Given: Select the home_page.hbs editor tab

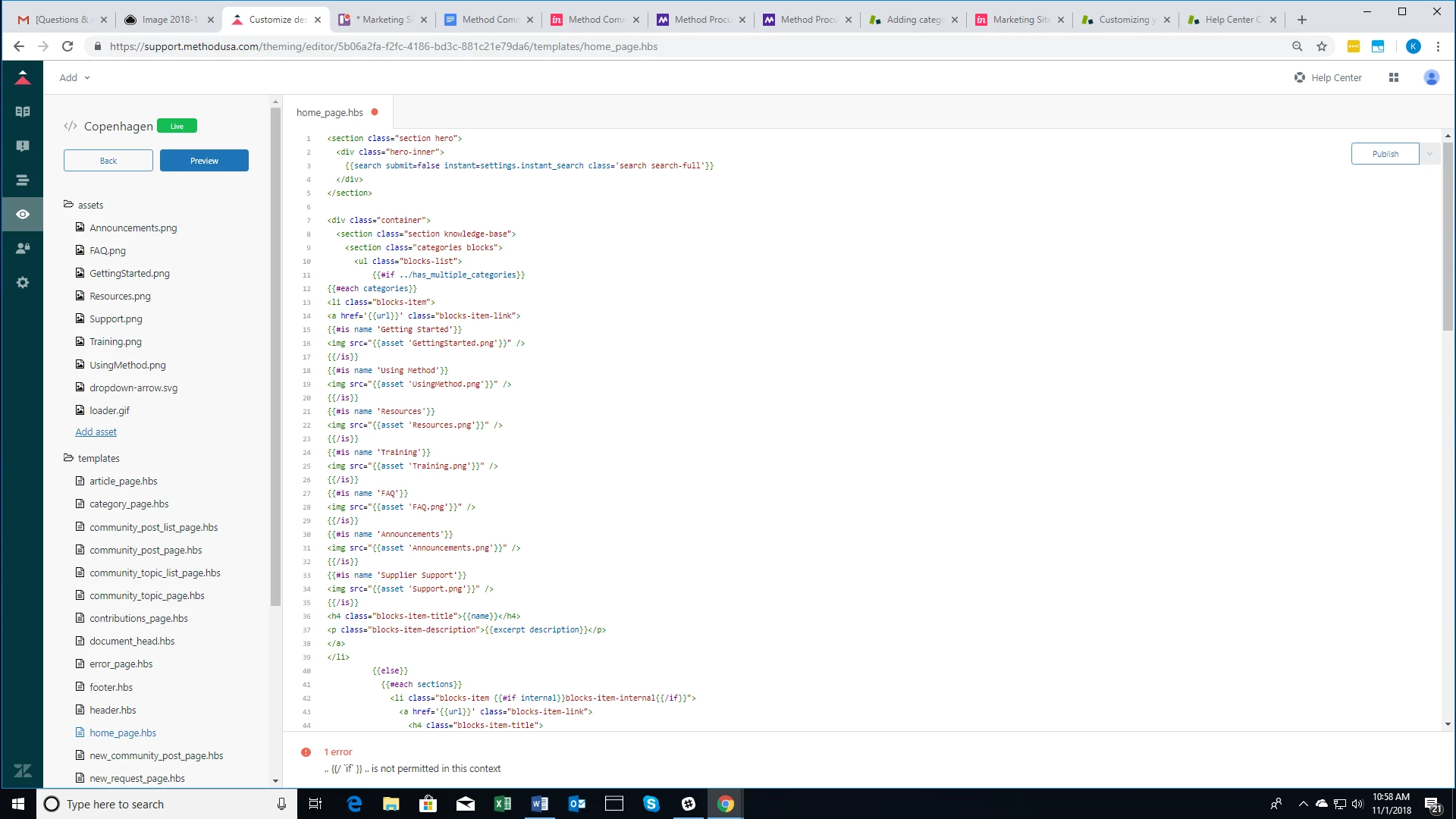Looking at the screenshot, I should (330, 112).
